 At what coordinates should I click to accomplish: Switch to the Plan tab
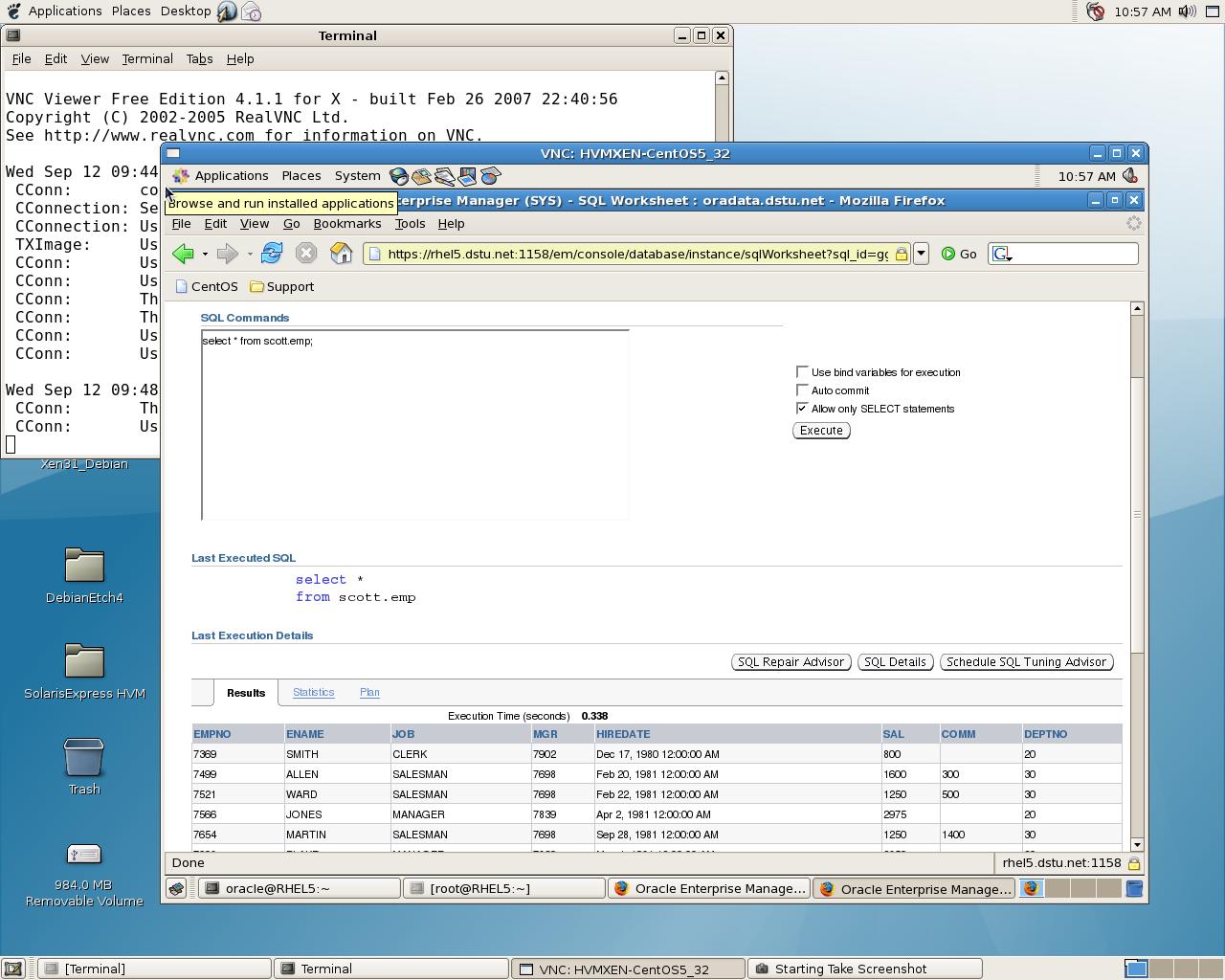(369, 693)
